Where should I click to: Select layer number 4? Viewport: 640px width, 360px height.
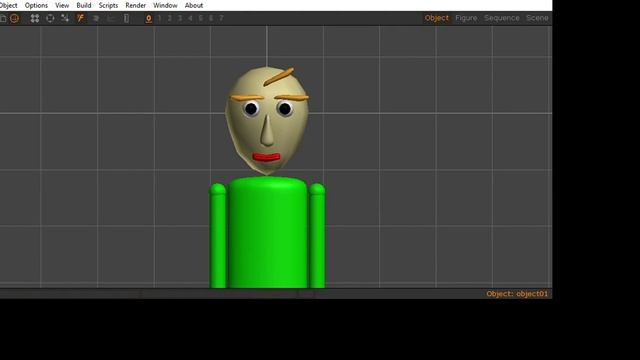[x=190, y=18]
